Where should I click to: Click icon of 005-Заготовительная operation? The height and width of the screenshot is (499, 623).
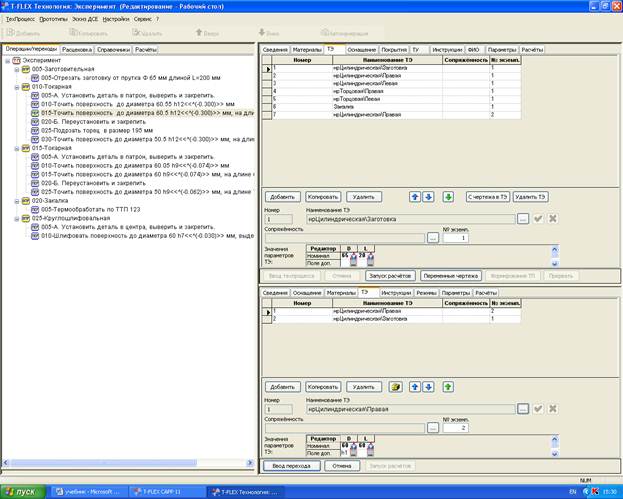tap(26, 69)
